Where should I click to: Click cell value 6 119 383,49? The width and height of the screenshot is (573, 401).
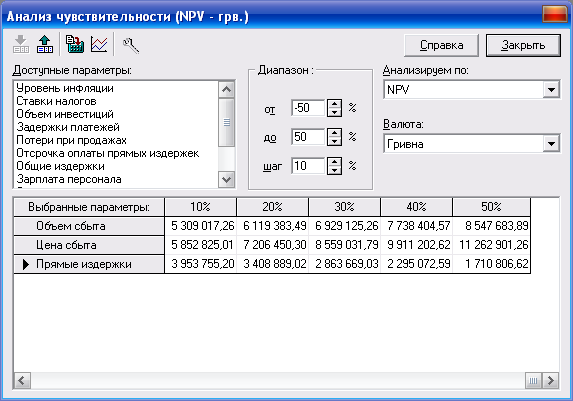tap(273, 226)
